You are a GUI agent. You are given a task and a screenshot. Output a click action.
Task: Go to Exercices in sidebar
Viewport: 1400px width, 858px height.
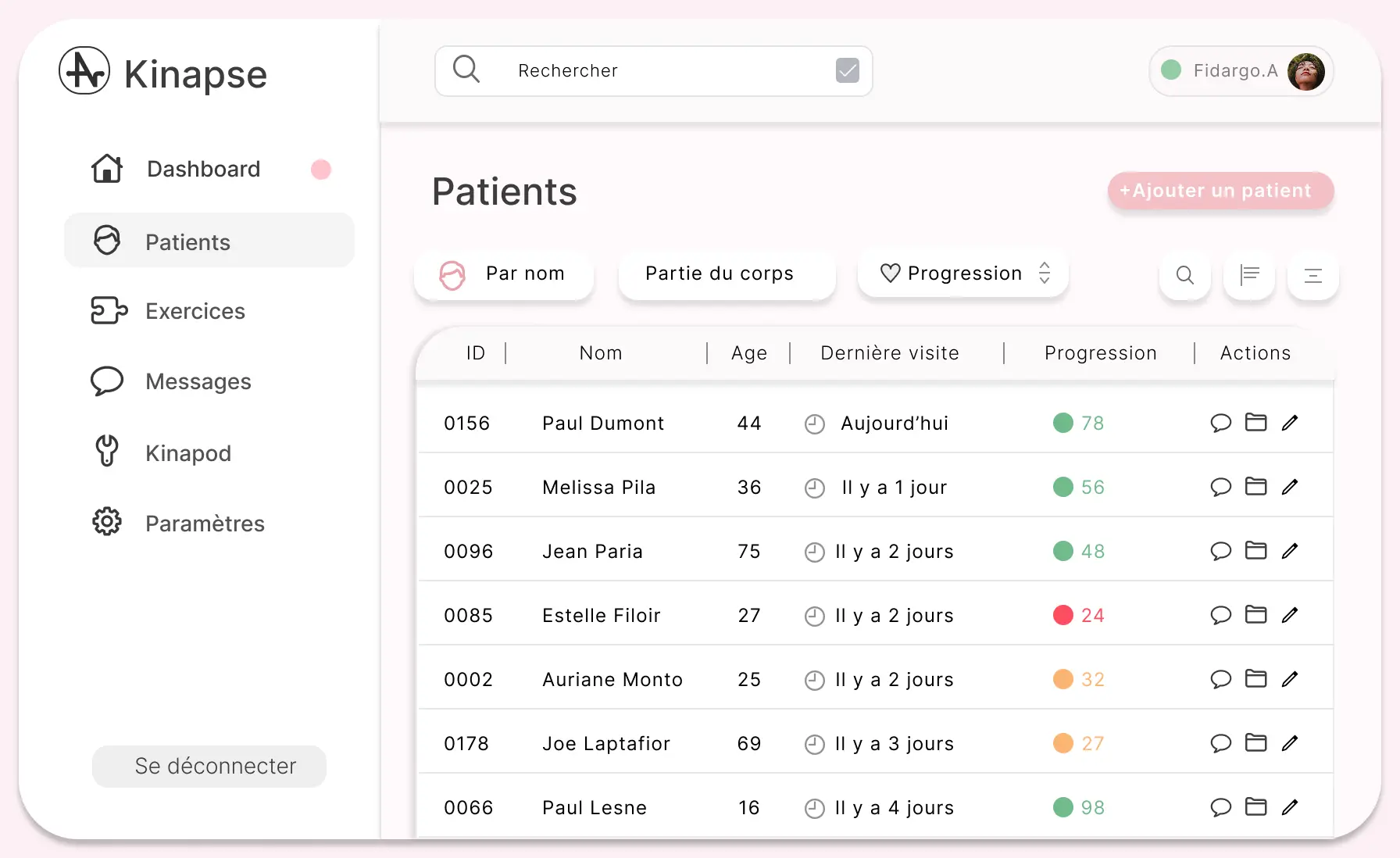pos(195,311)
